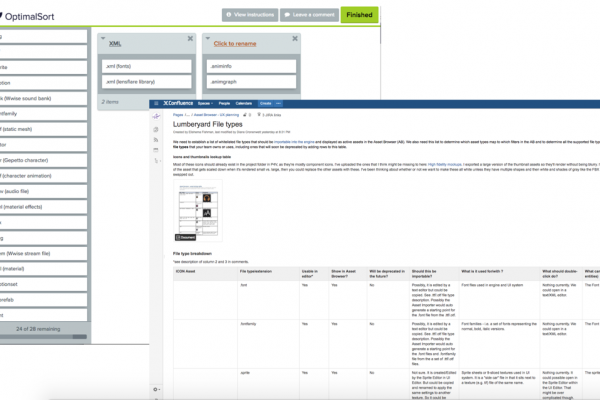Select the '.animgraph' card

click(251, 82)
